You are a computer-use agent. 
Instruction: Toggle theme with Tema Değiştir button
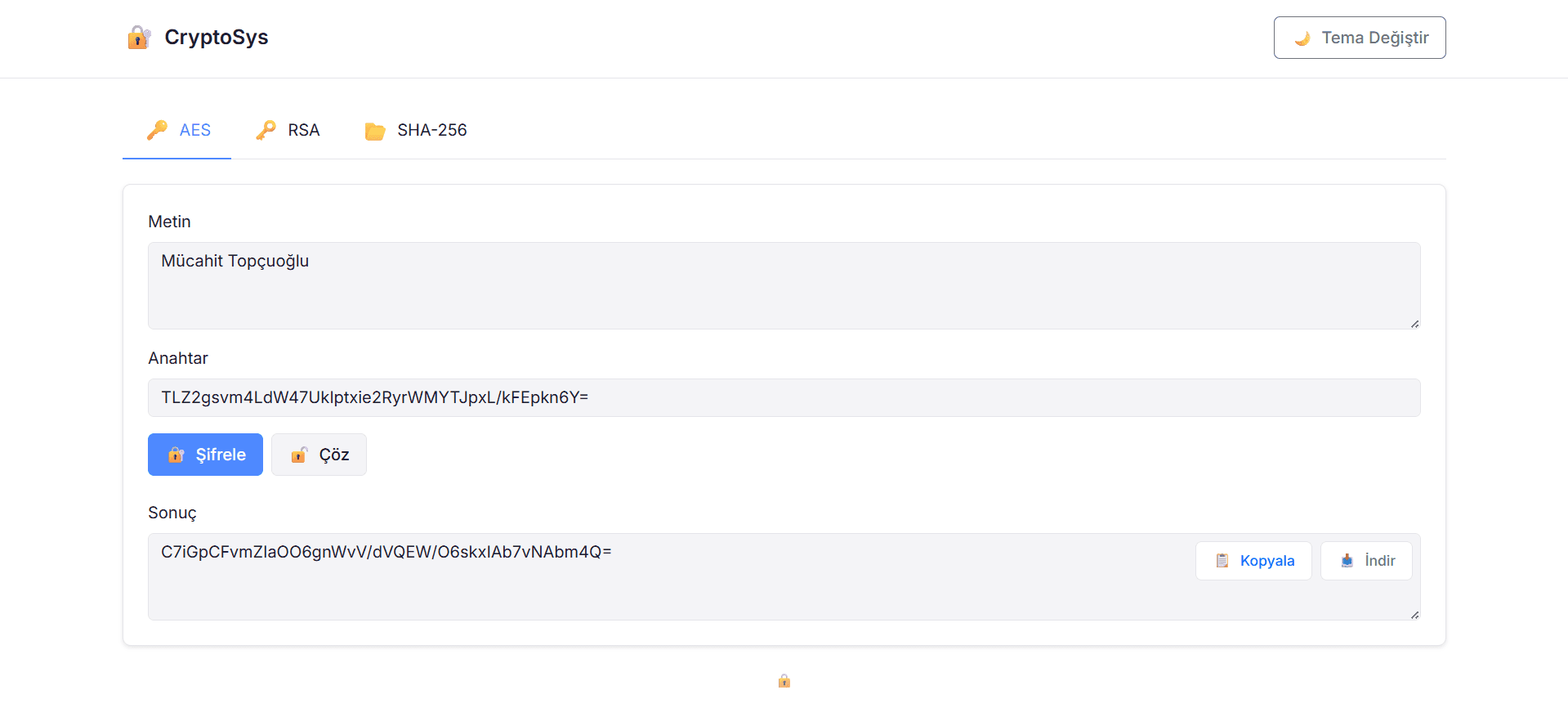(x=1360, y=38)
